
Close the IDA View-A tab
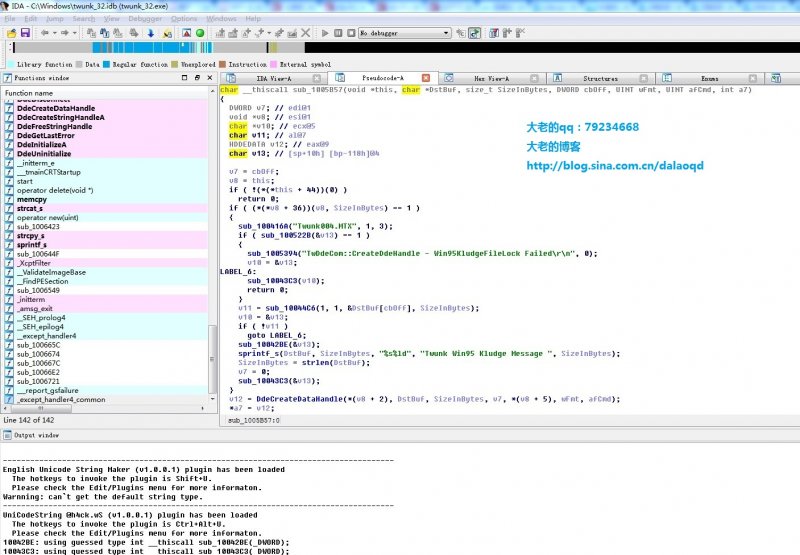pos(317,78)
